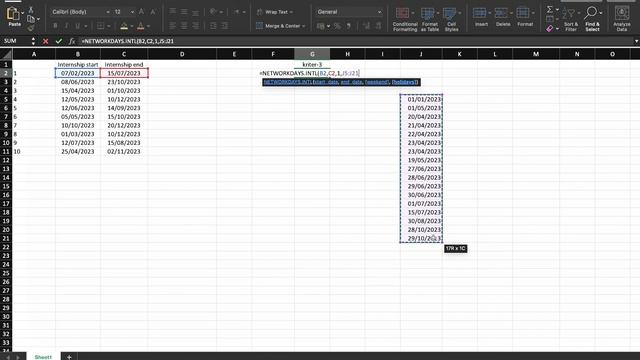Cancel formula entry with the red X
Image resolution: width=640 pixels, height=360 pixels.
point(45,41)
